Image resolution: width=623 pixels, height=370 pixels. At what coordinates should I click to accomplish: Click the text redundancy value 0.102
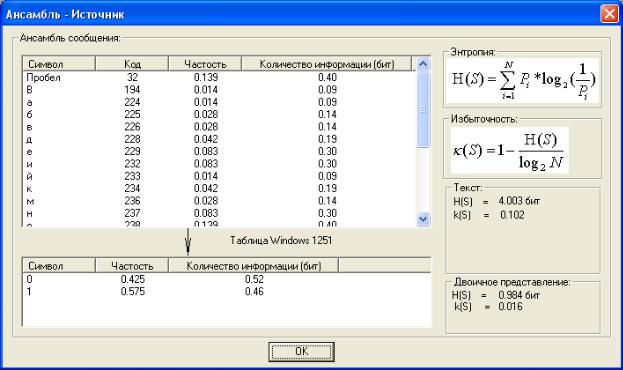click(x=512, y=215)
